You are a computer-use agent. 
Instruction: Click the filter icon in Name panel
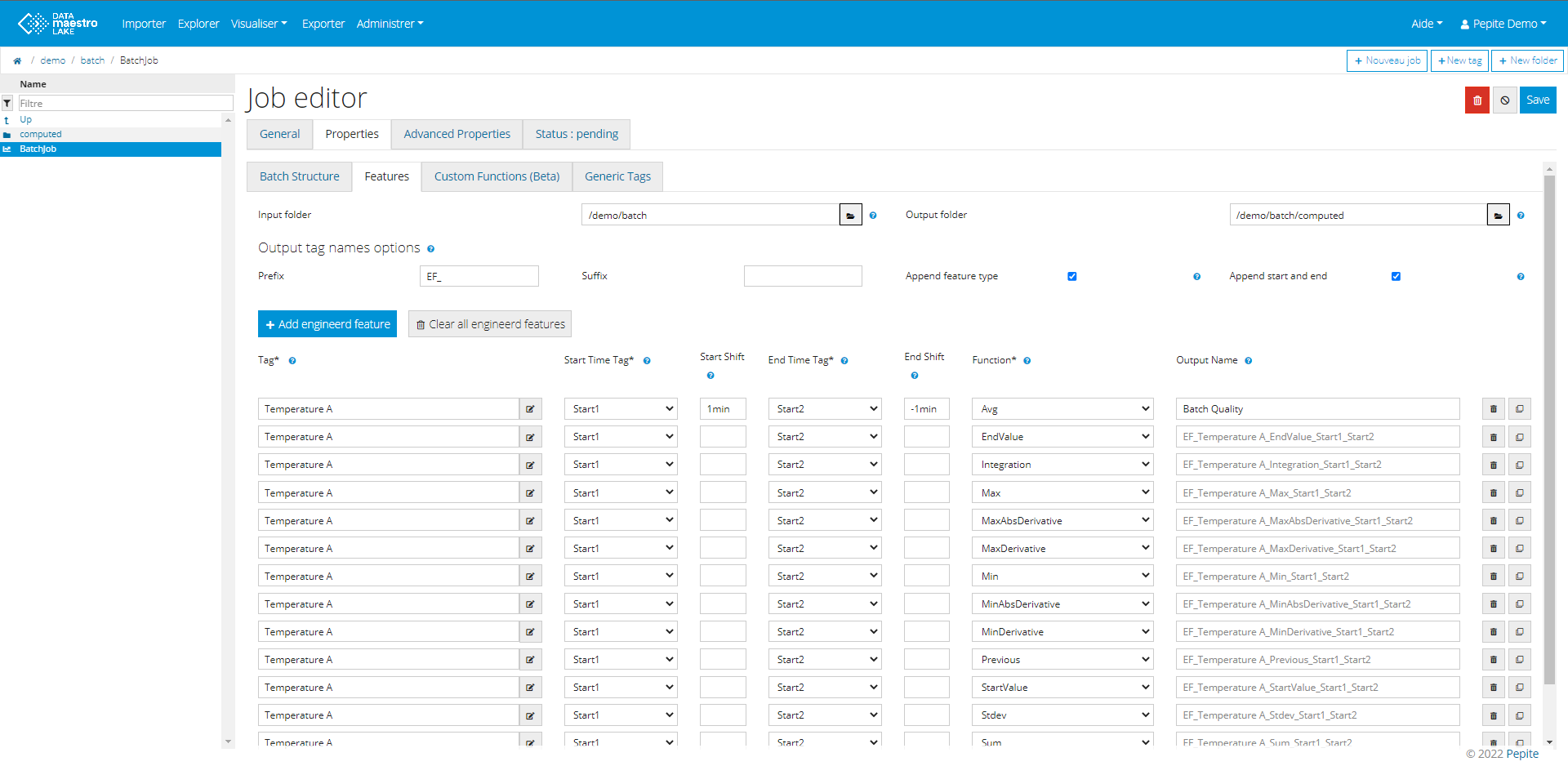(7, 104)
